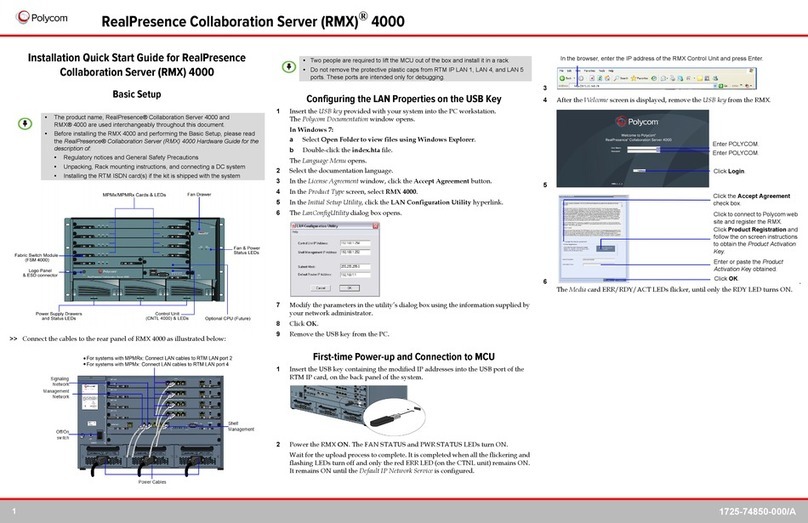The height and width of the screenshot is (523, 808).
Task: Click the 'Fan & Power Status LEDs' label
Action: tap(247, 250)
